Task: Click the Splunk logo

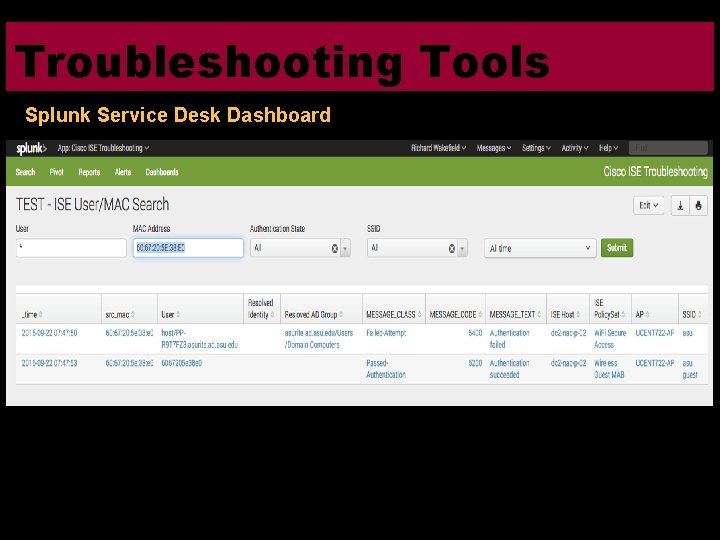Action: point(31,148)
